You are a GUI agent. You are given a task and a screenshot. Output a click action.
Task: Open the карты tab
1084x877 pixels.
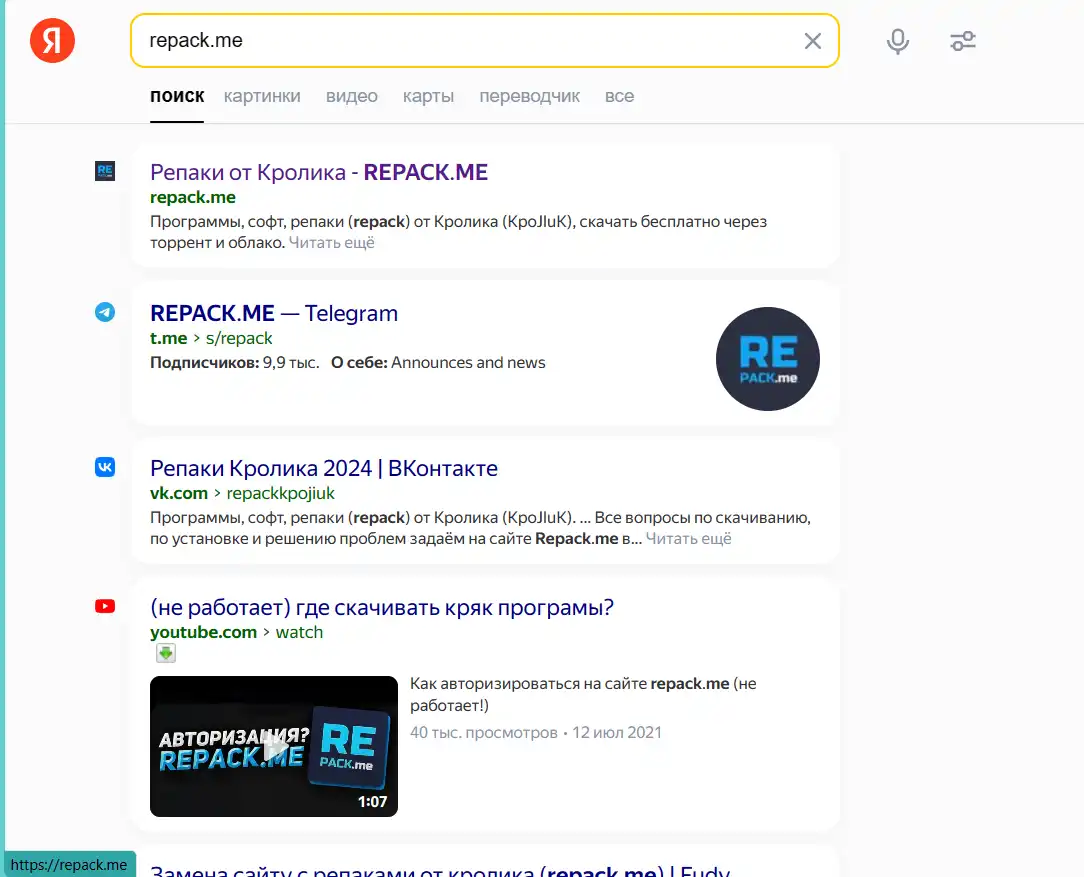429,96
